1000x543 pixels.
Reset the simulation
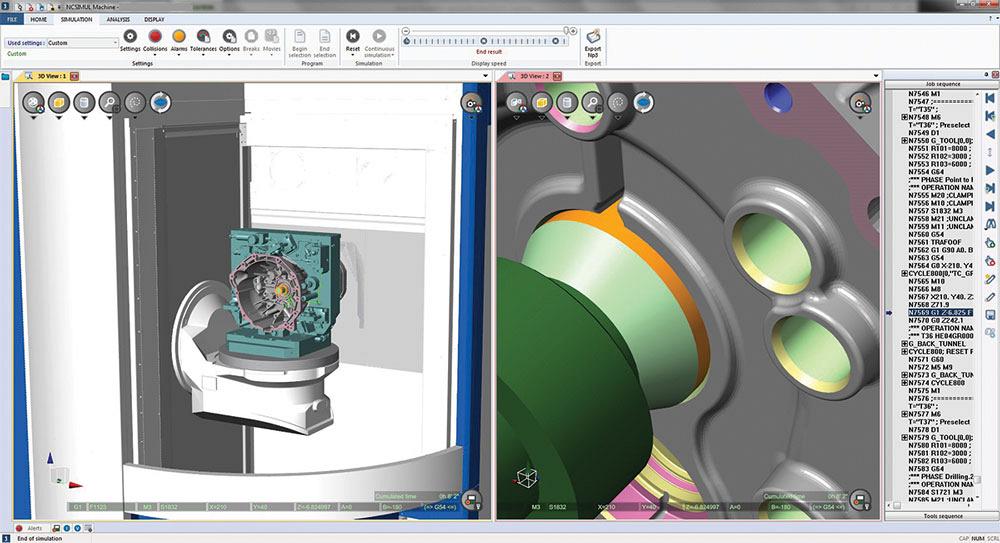(x=353, y=36)
